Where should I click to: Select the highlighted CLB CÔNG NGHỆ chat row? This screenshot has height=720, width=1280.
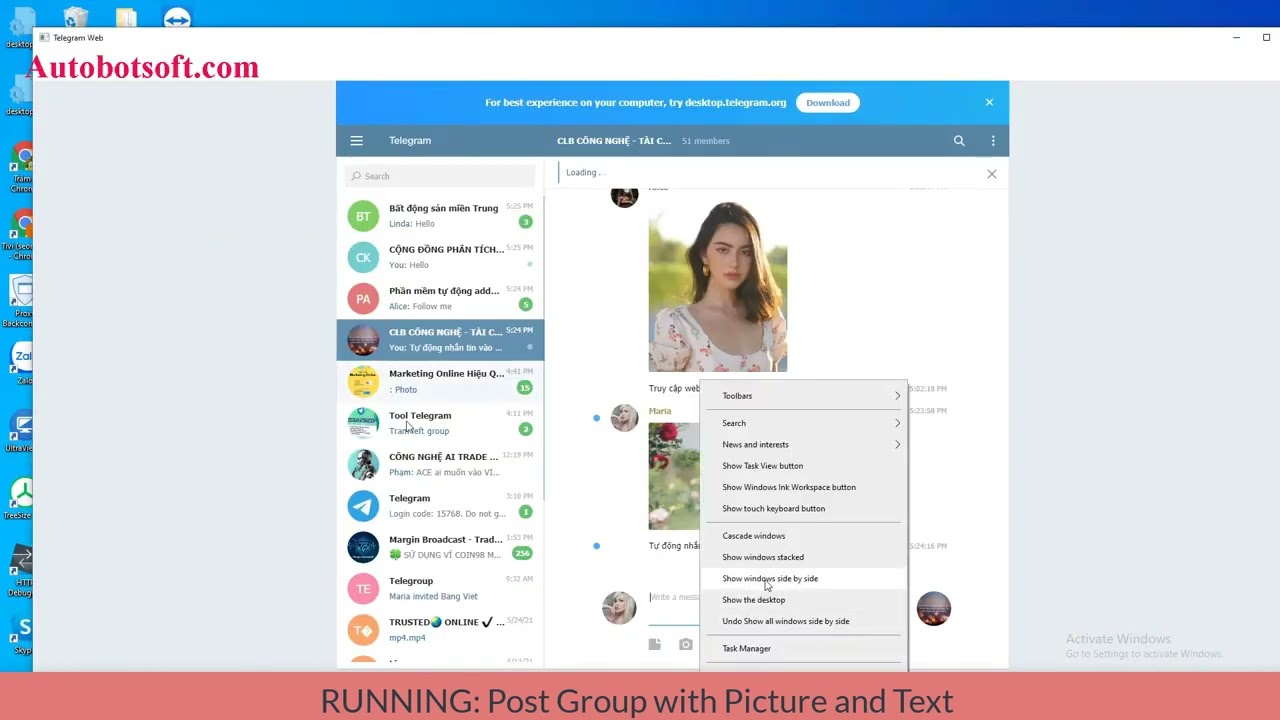(x=440, y=340)
